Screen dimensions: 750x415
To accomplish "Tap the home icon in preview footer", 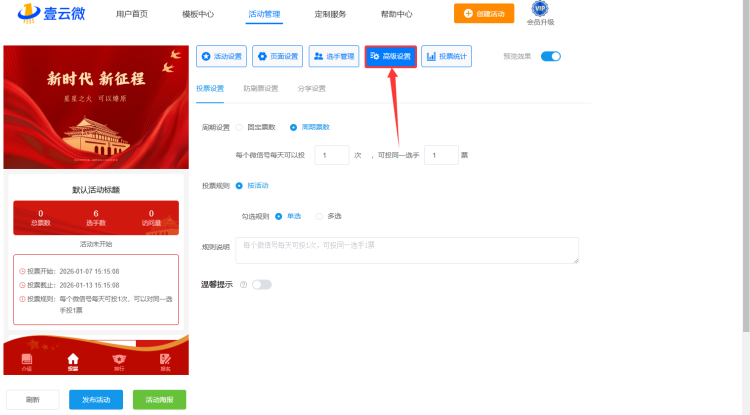I will click(72, 359).
